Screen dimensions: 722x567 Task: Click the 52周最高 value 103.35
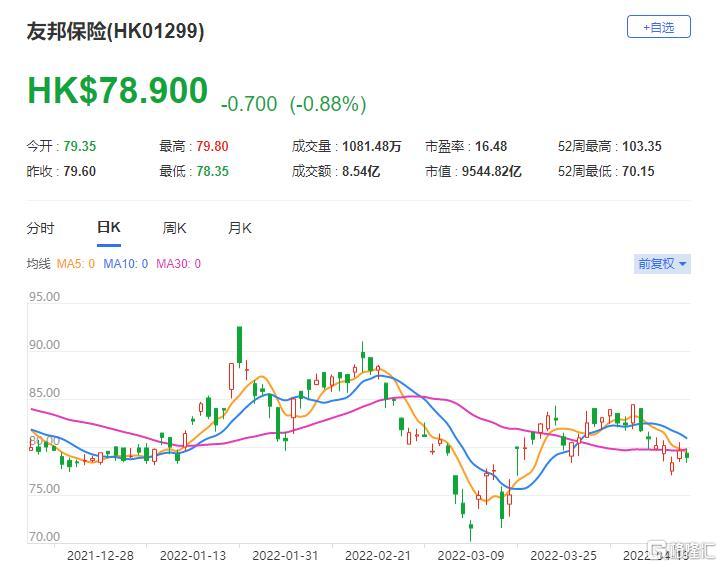638,146
